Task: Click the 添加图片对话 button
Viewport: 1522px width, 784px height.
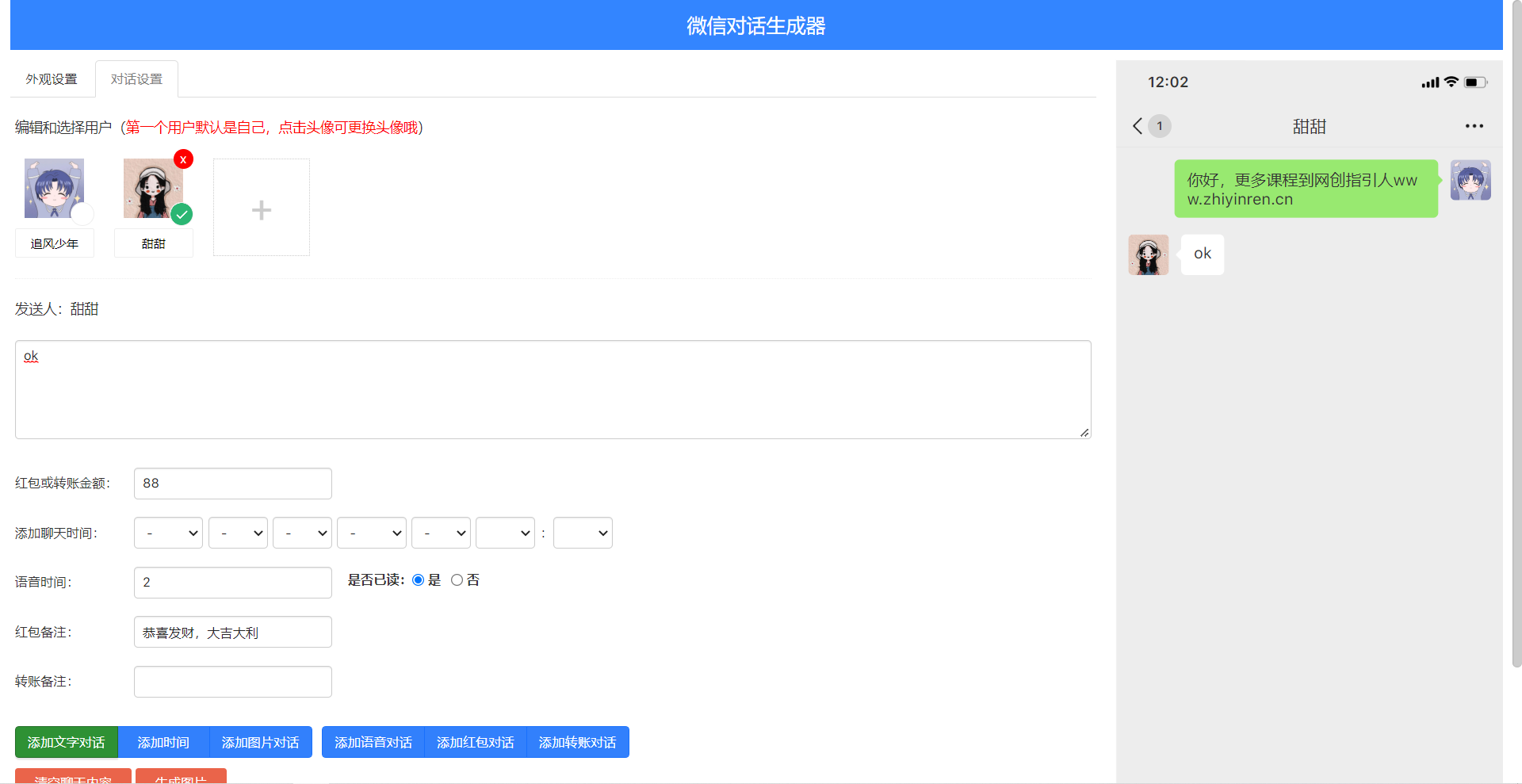Action: click(x=260, y=742)
